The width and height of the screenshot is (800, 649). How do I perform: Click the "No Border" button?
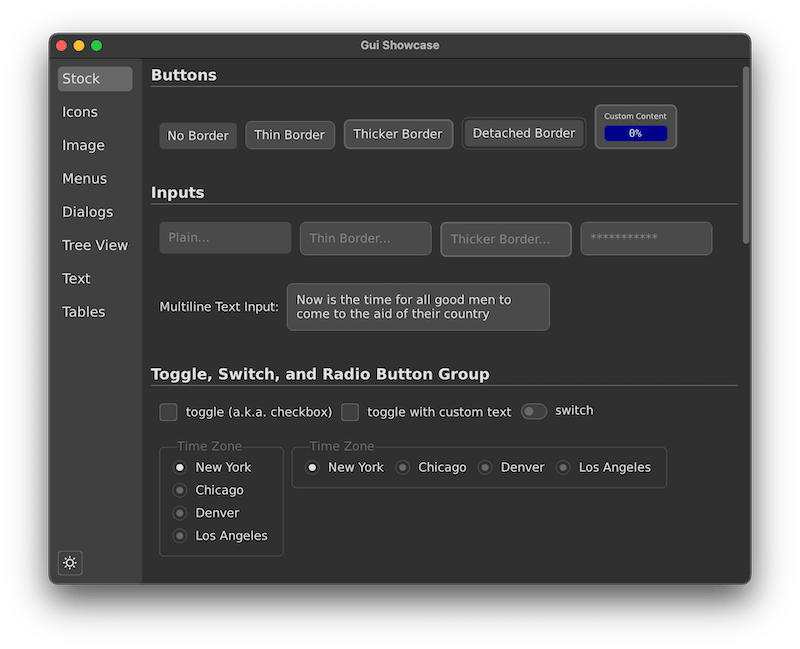click(197, 135)
